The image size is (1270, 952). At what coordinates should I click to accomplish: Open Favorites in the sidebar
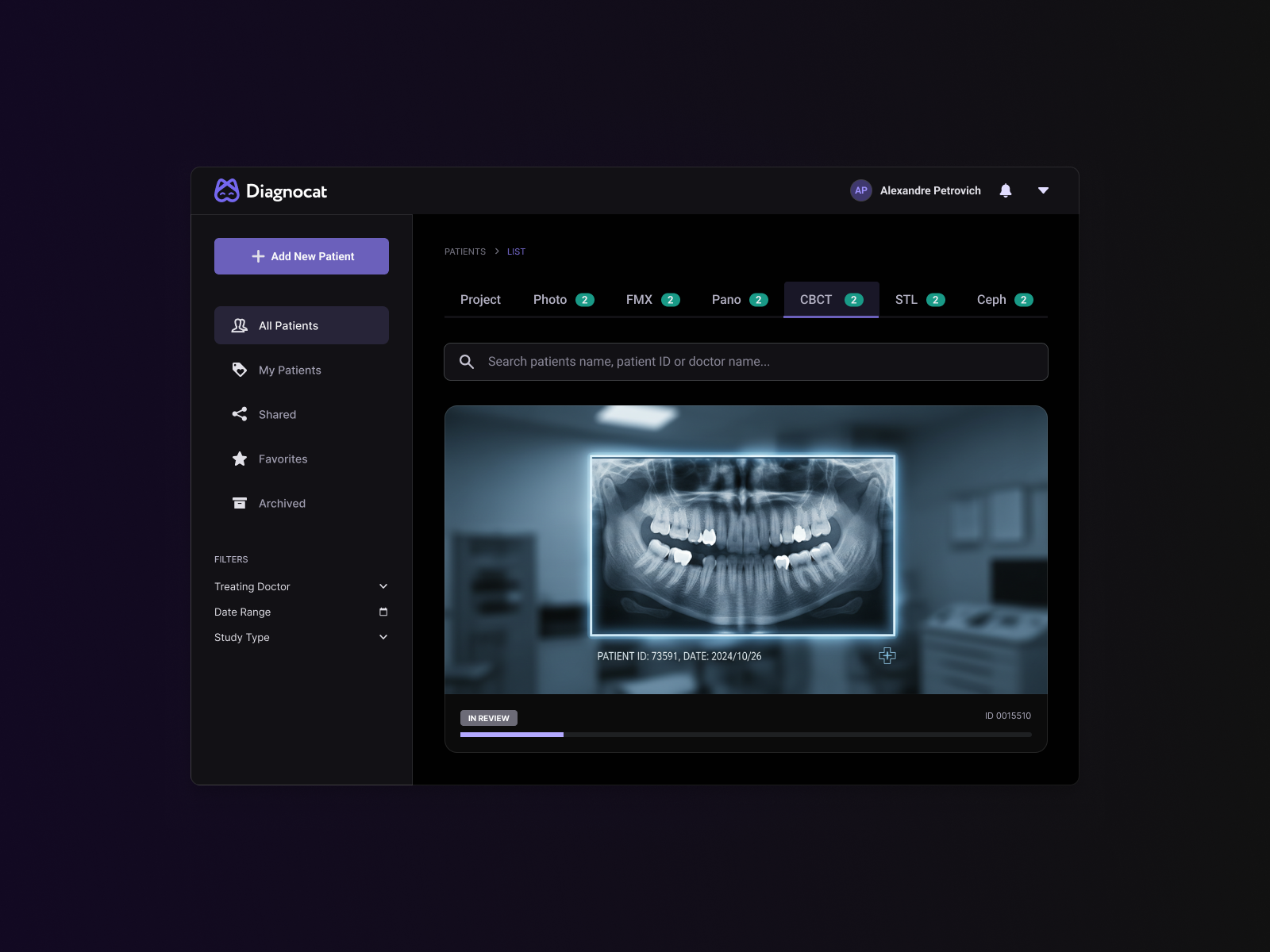point(302,459)
